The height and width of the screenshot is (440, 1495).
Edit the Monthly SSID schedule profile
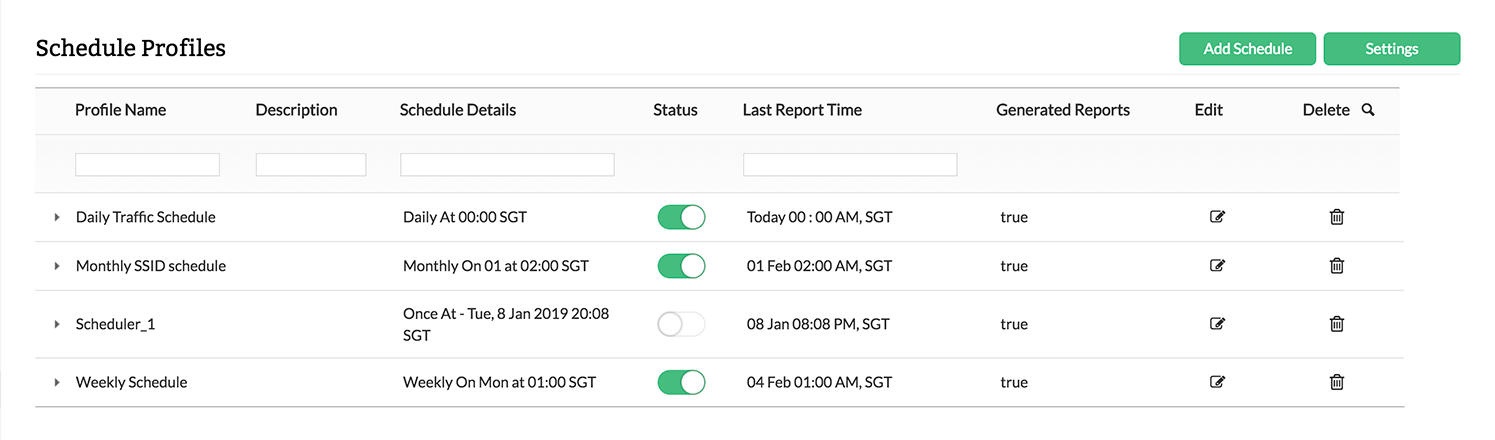tap(1217, 266)
